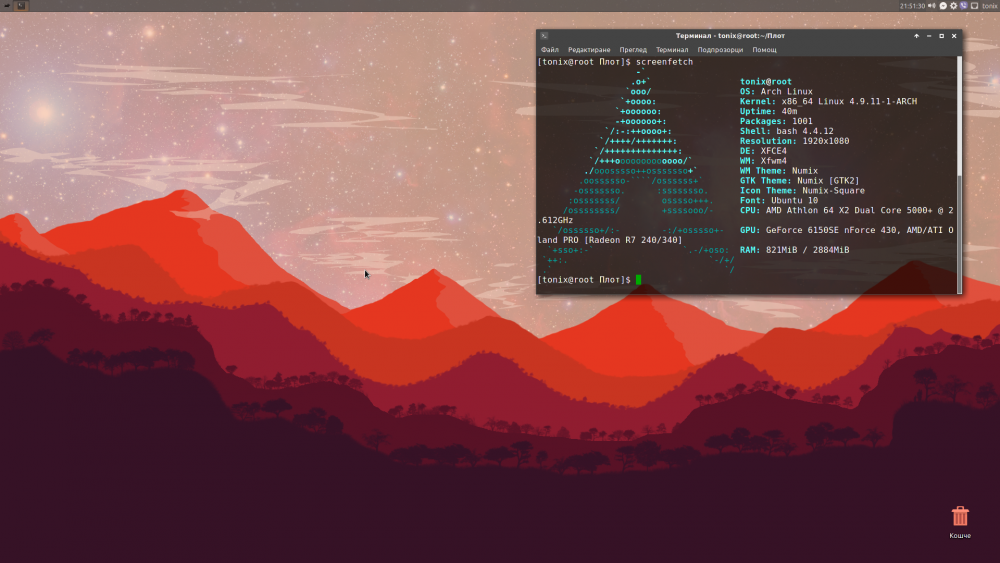Minimize the terminal window

click(929, 36)
